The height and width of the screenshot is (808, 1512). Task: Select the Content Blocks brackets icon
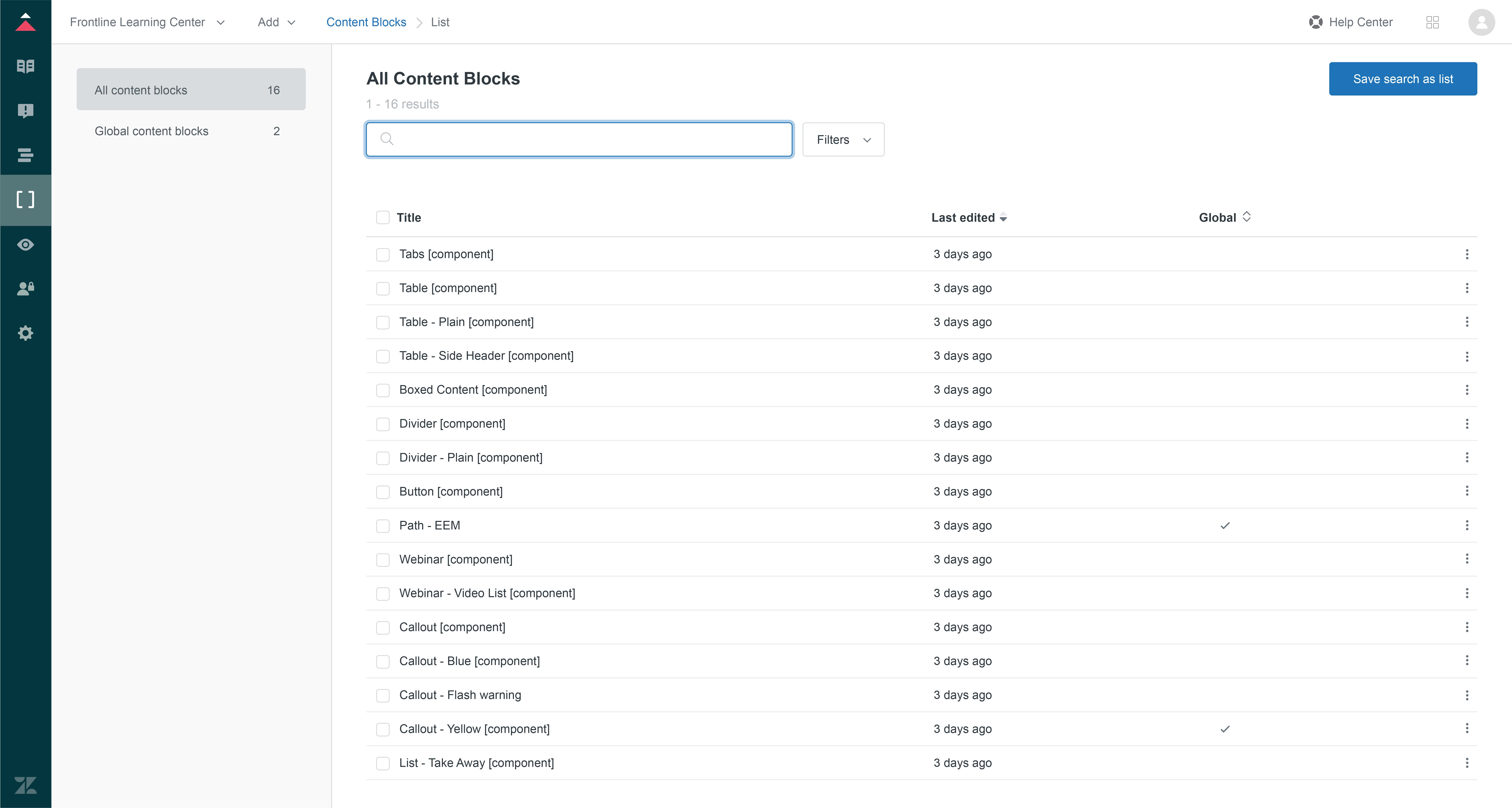[25, 200]
